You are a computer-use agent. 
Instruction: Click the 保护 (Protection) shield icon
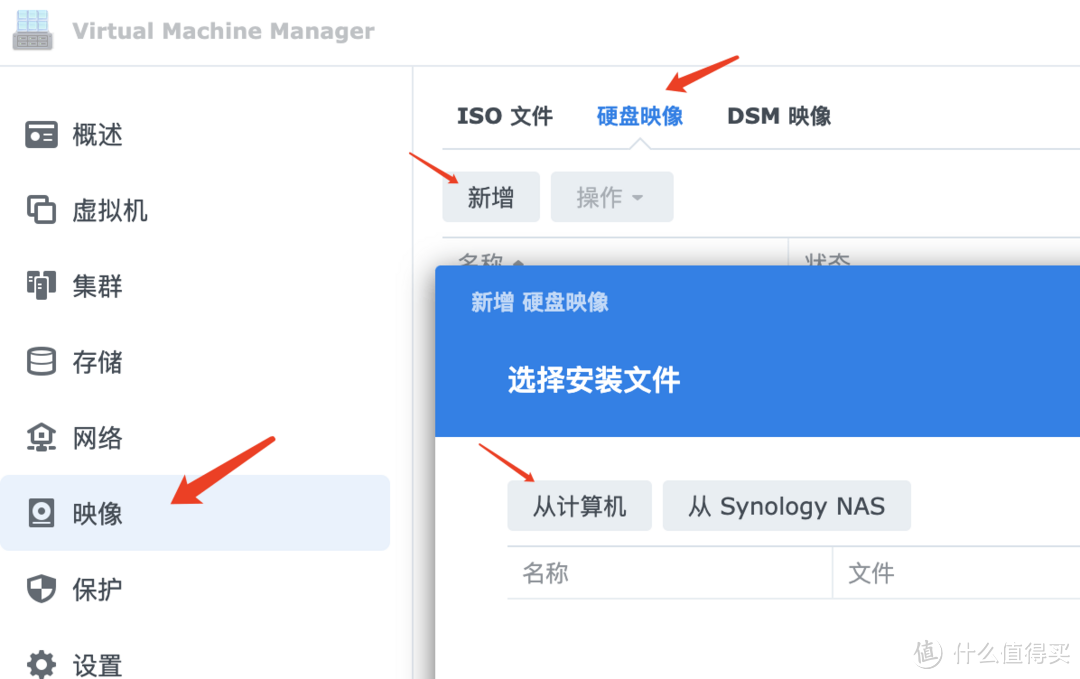pos(41,589)
